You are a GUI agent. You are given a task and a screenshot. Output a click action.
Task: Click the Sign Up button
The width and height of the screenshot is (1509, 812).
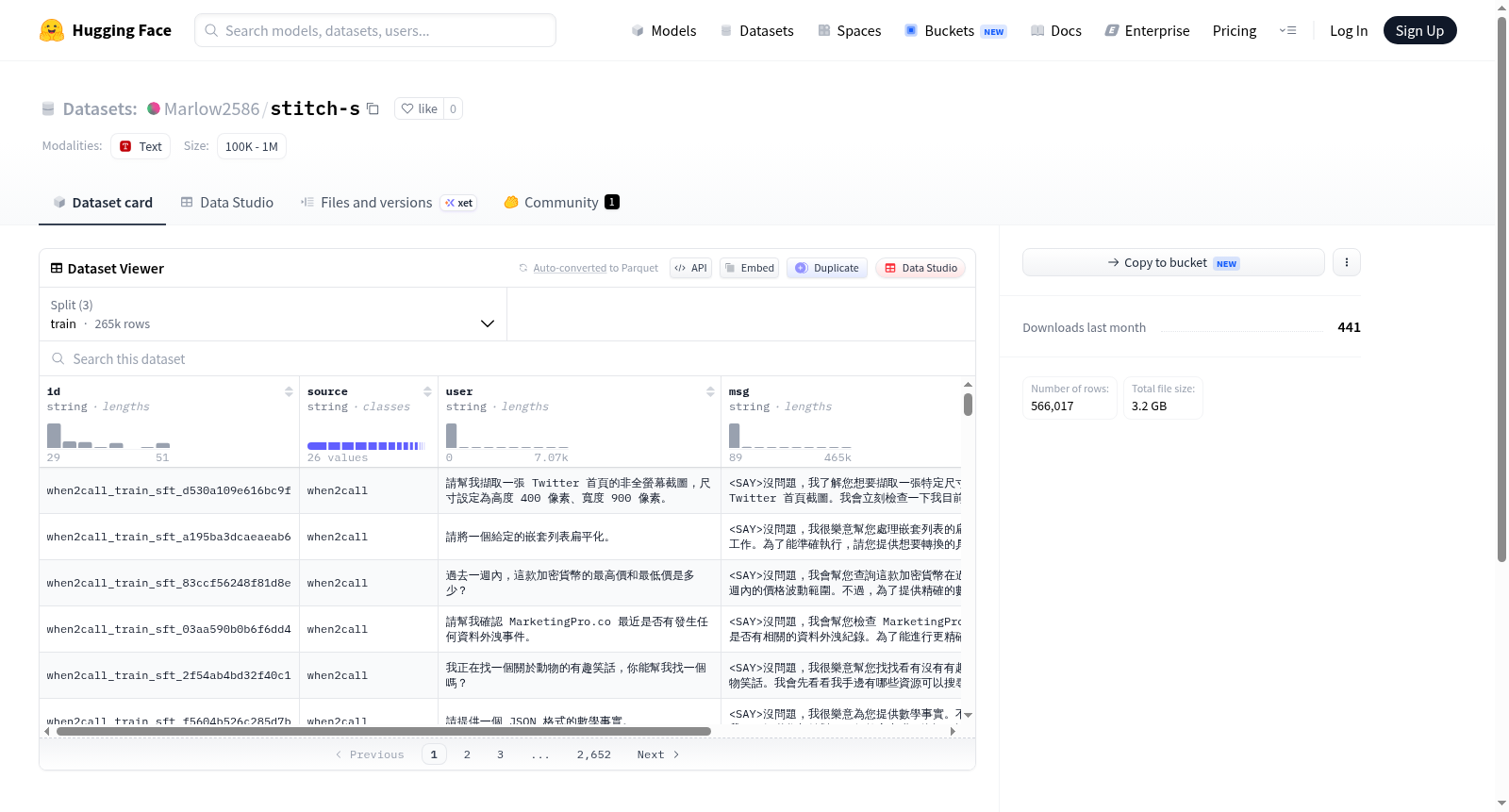coord(1419,30)
